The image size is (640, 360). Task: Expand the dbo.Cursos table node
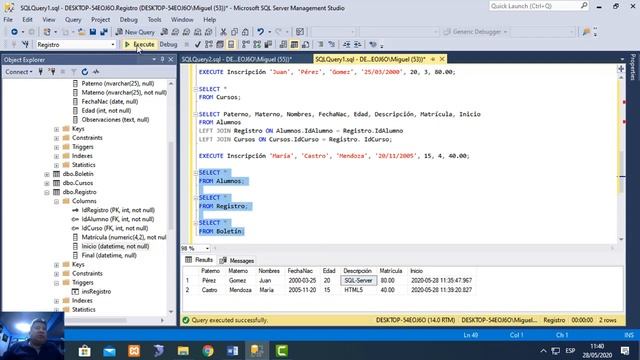[x=47, y=183]
